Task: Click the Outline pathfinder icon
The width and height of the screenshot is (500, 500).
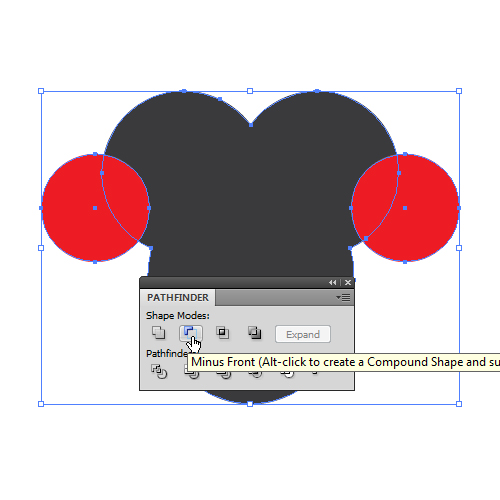Action: coord(287,374)
